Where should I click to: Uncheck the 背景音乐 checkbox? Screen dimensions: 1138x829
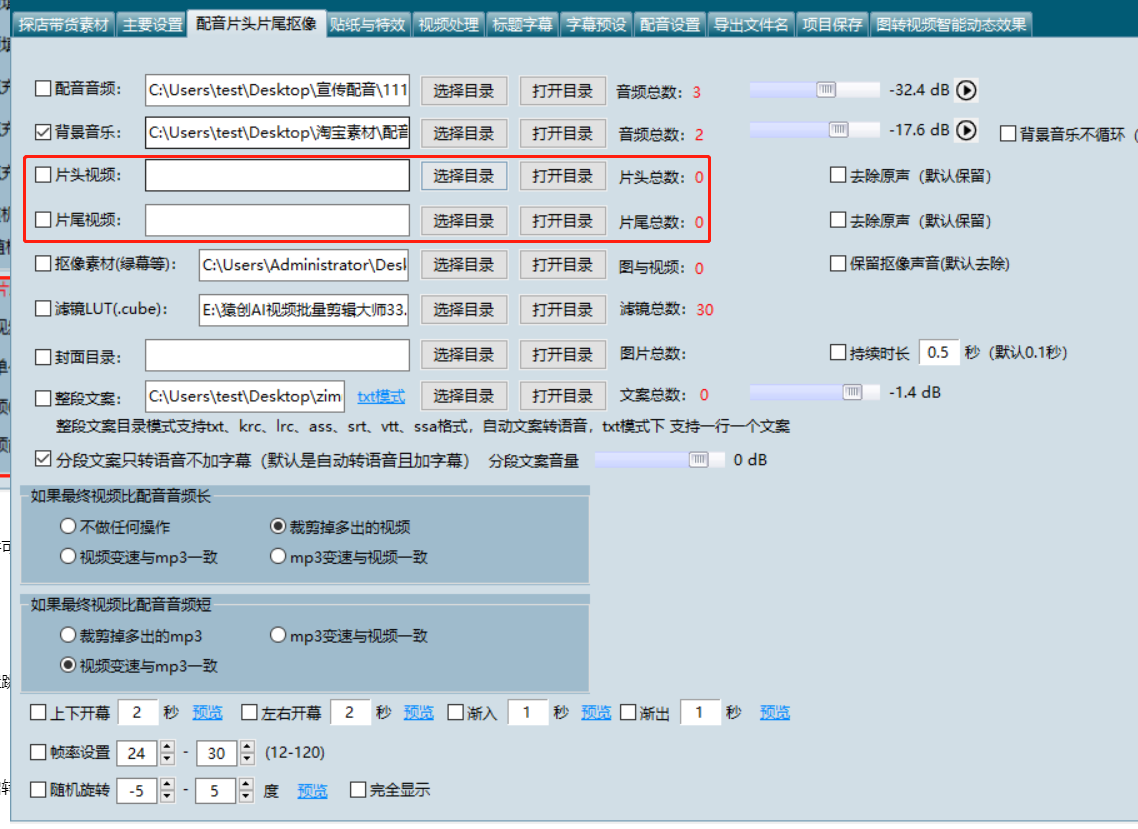(43, 132)
